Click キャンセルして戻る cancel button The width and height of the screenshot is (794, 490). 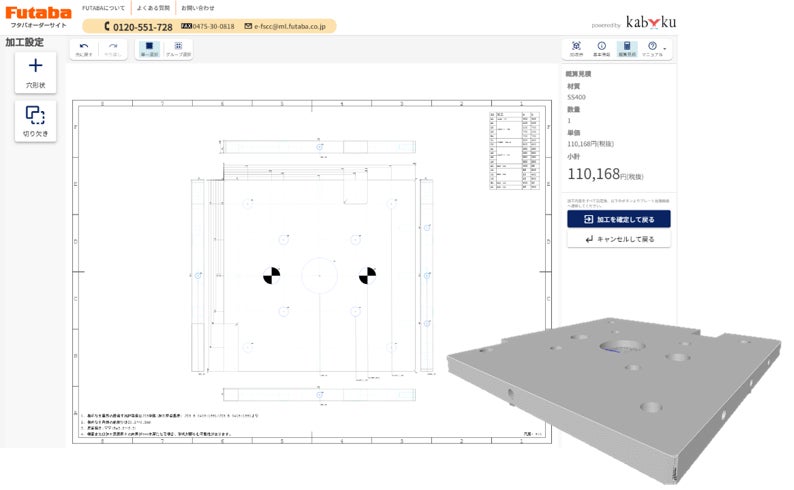[618, 240]
